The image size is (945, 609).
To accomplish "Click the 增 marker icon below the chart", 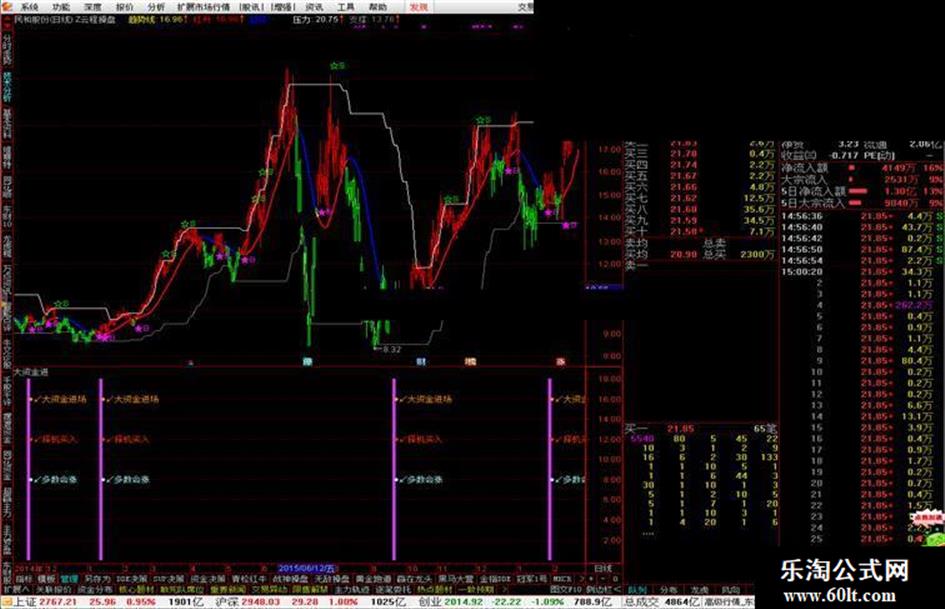I will 471,362.
